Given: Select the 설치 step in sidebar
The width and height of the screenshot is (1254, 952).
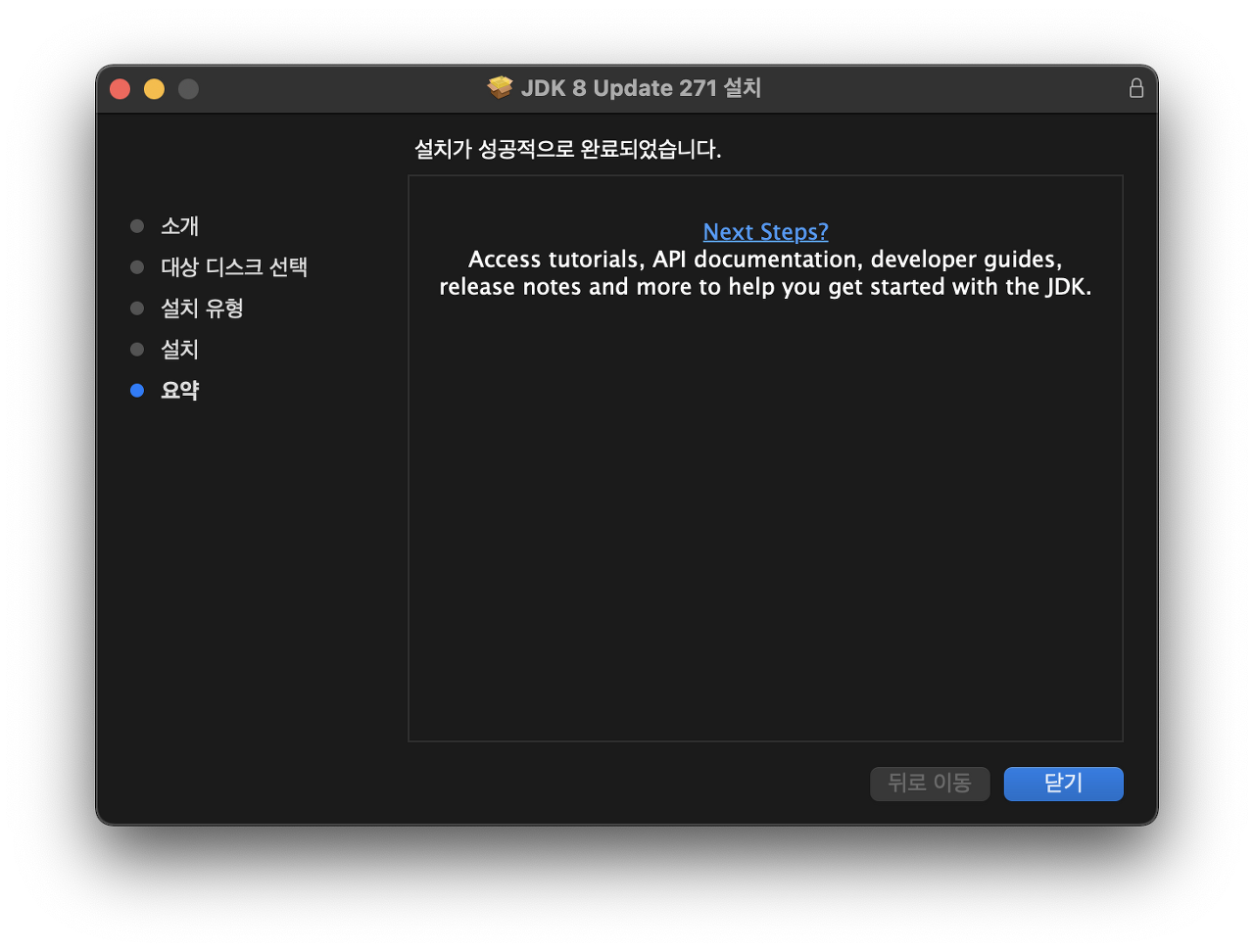Looking at the screenshot, I should point(179,350).
